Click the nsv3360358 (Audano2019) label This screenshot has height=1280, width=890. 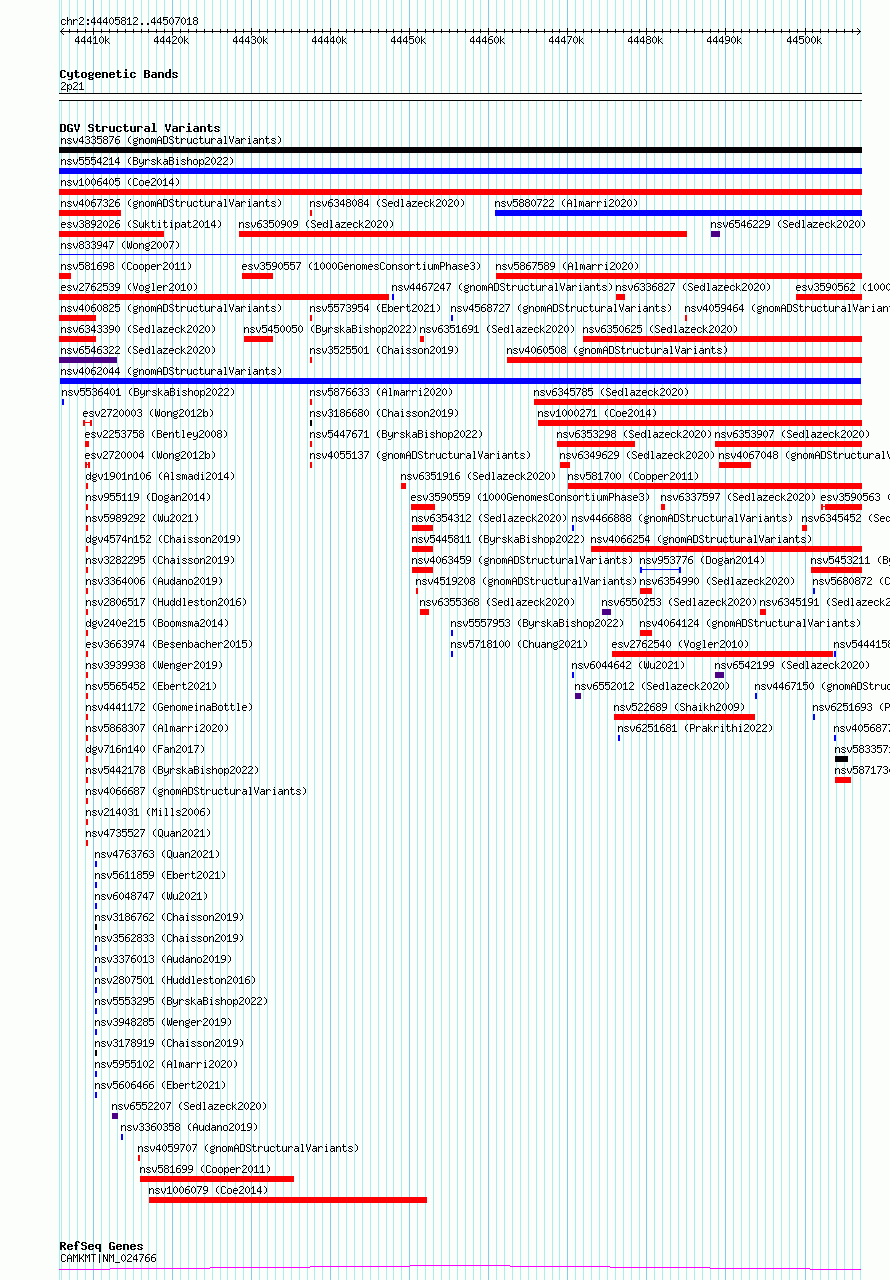[189, 1127]
